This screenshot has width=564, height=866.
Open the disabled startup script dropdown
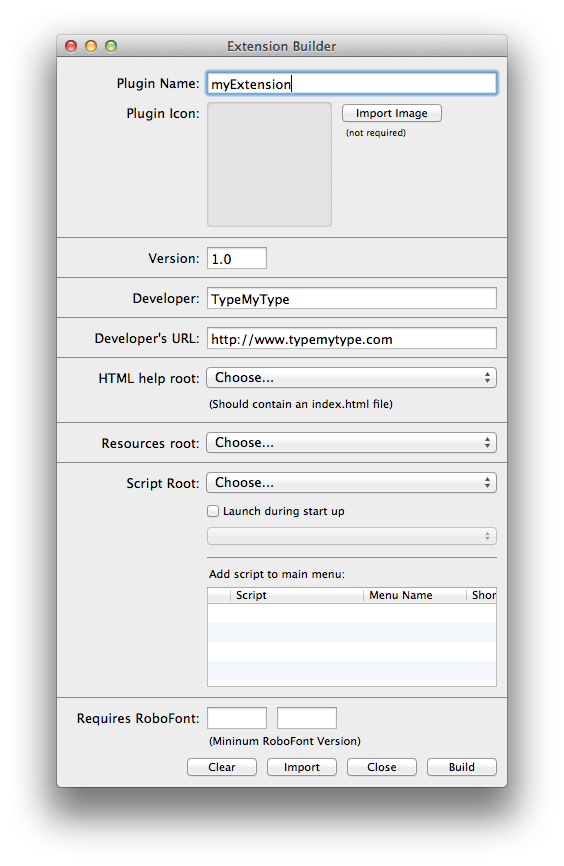pos(352,536)
